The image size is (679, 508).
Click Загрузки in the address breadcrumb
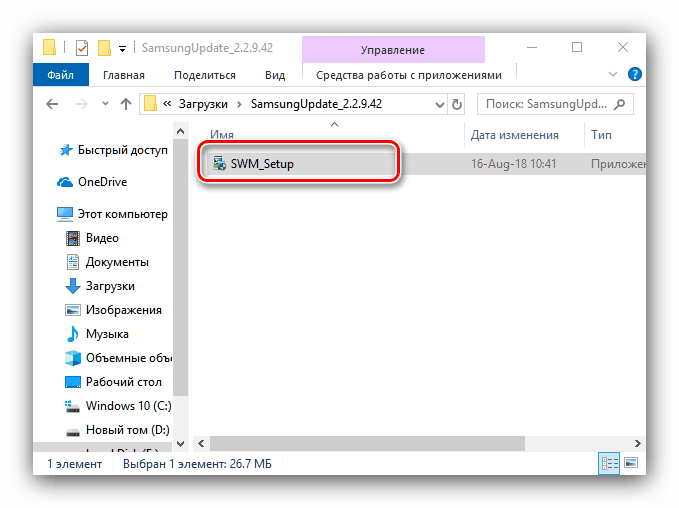[x=203, y=104]
